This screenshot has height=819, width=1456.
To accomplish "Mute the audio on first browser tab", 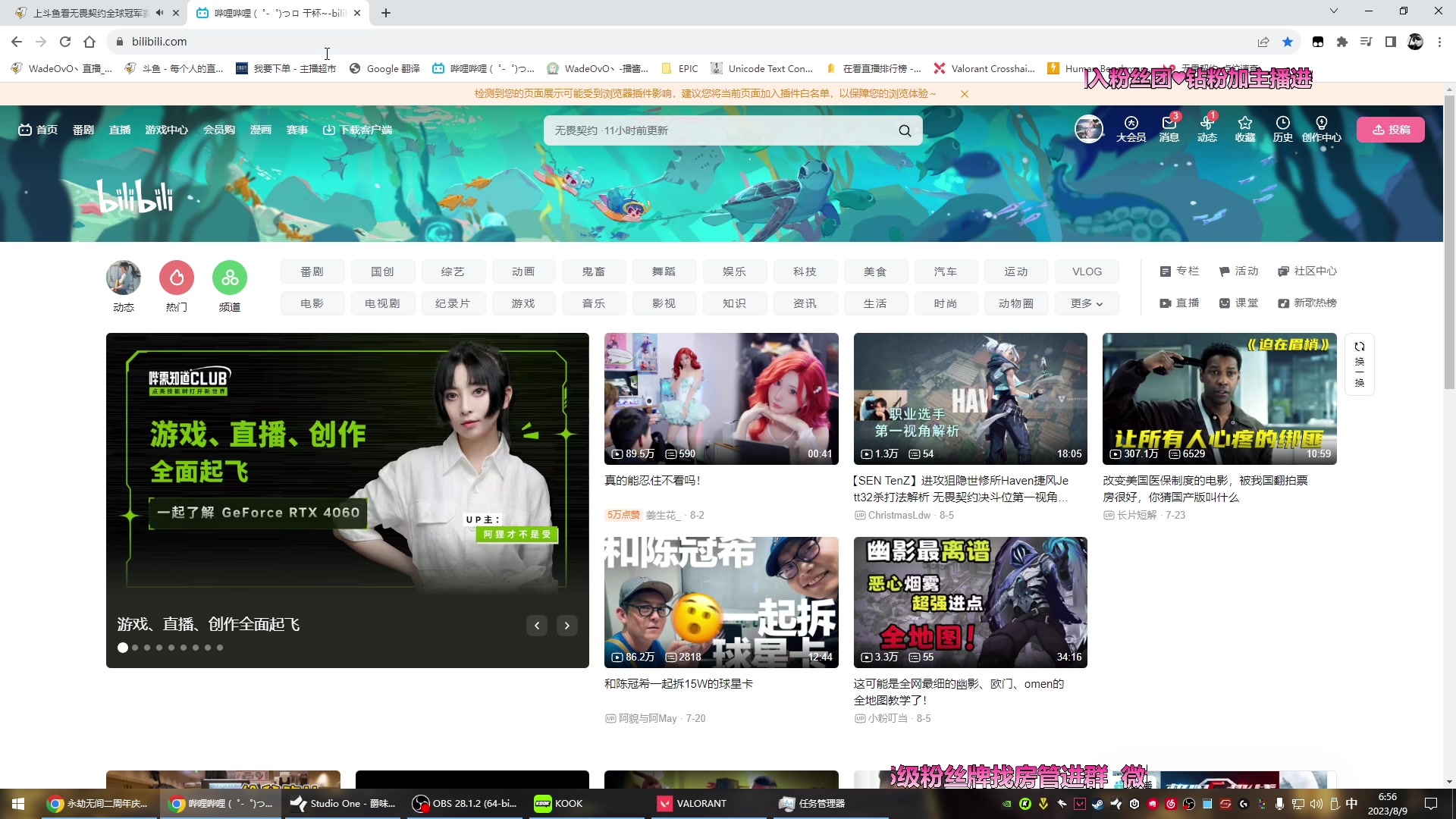I will pos(159,13).
